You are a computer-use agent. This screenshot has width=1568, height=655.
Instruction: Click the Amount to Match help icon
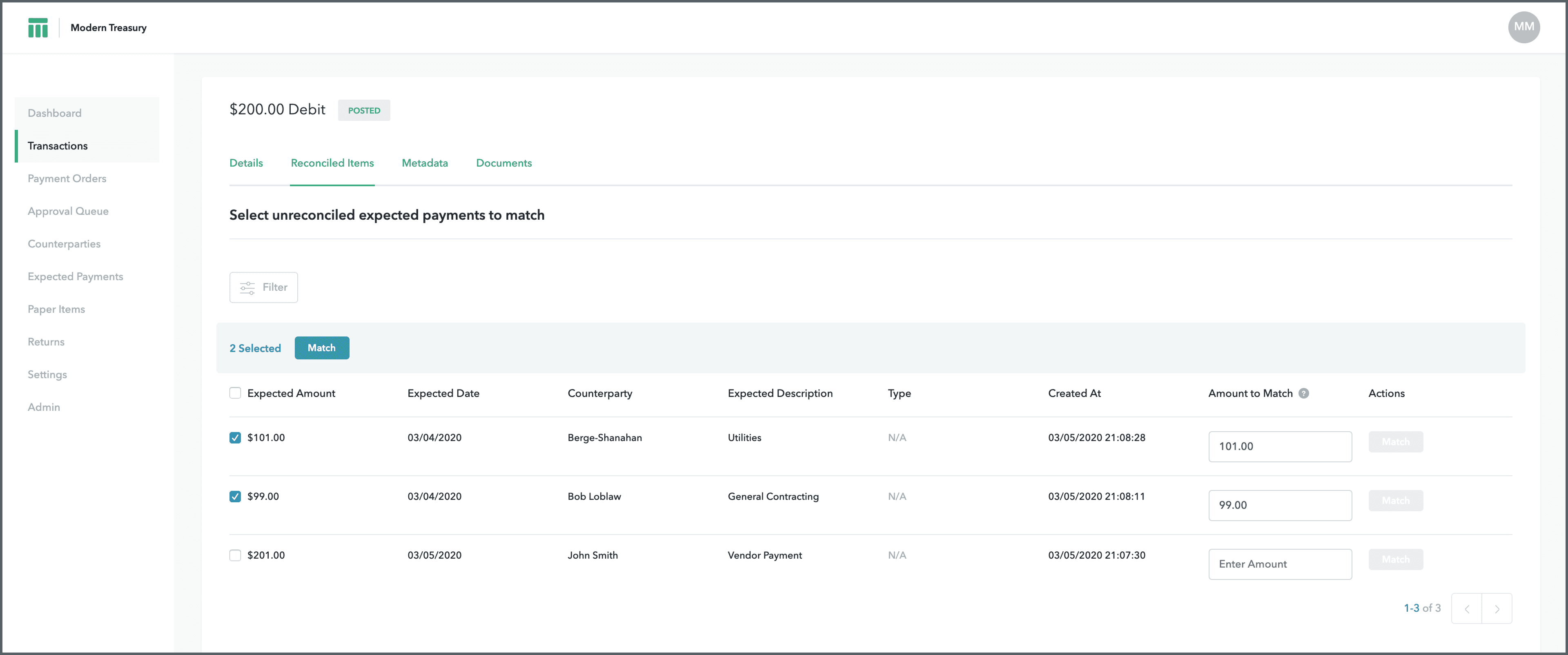(x=1303, y=393)
